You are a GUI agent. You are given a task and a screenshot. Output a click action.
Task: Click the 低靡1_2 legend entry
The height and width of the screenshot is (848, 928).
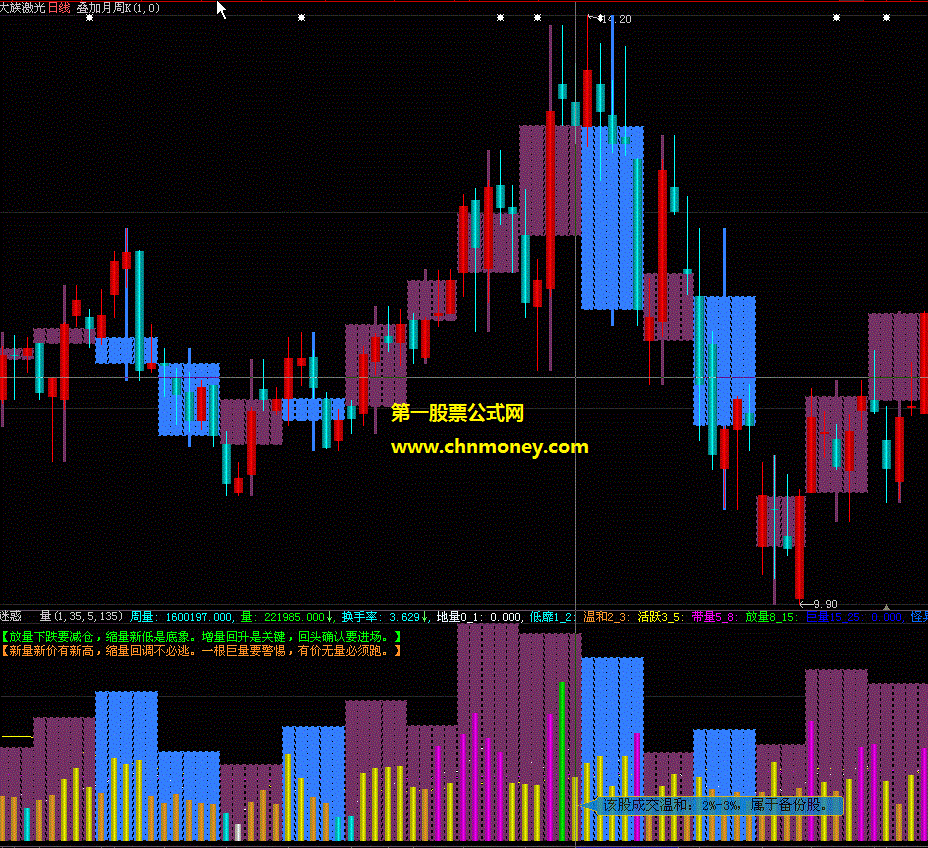[552, 617]
